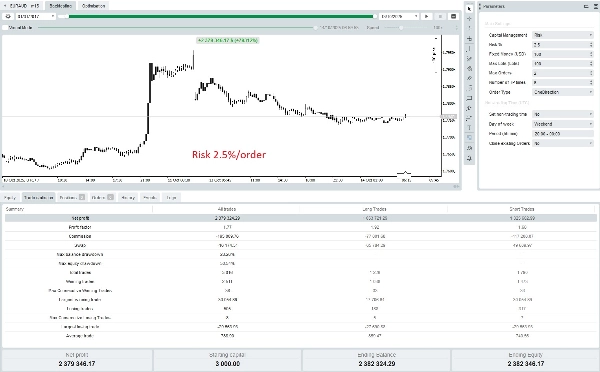Collapse the Parameters panel
This screenshot has height=372, width=600.
coord(596,7)
